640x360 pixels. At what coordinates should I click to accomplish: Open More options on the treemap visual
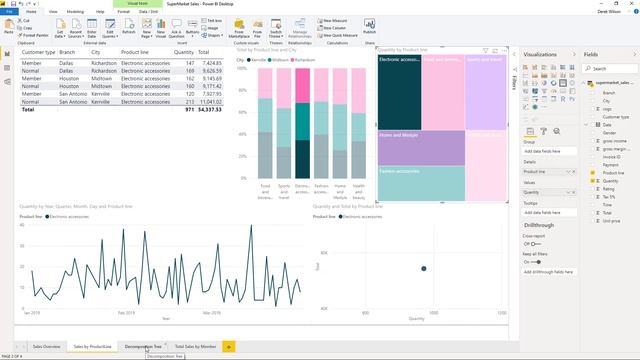click(x=504, y=51)
